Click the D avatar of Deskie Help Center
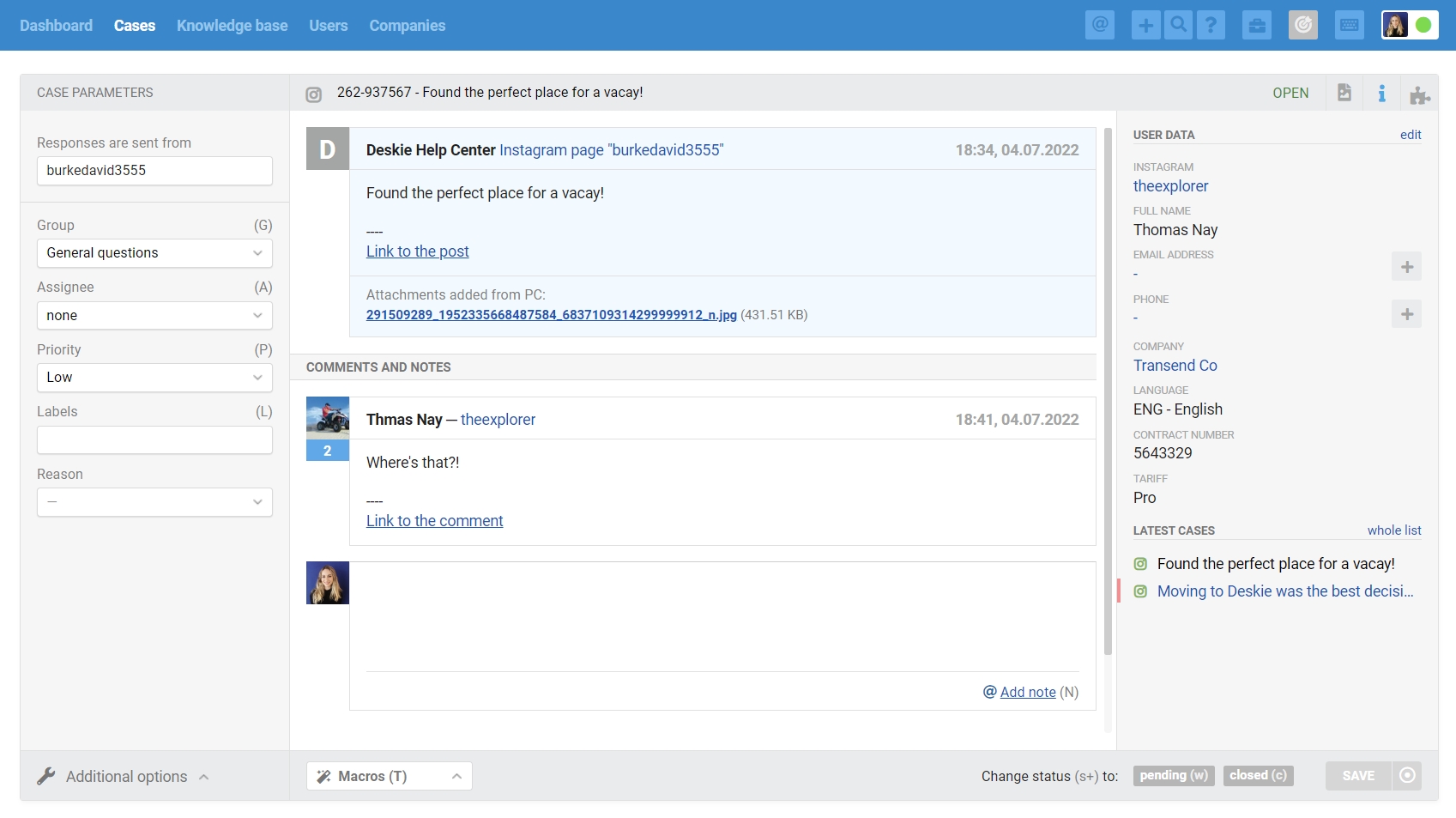This screenshot has height=818, width=1456. 328,149
